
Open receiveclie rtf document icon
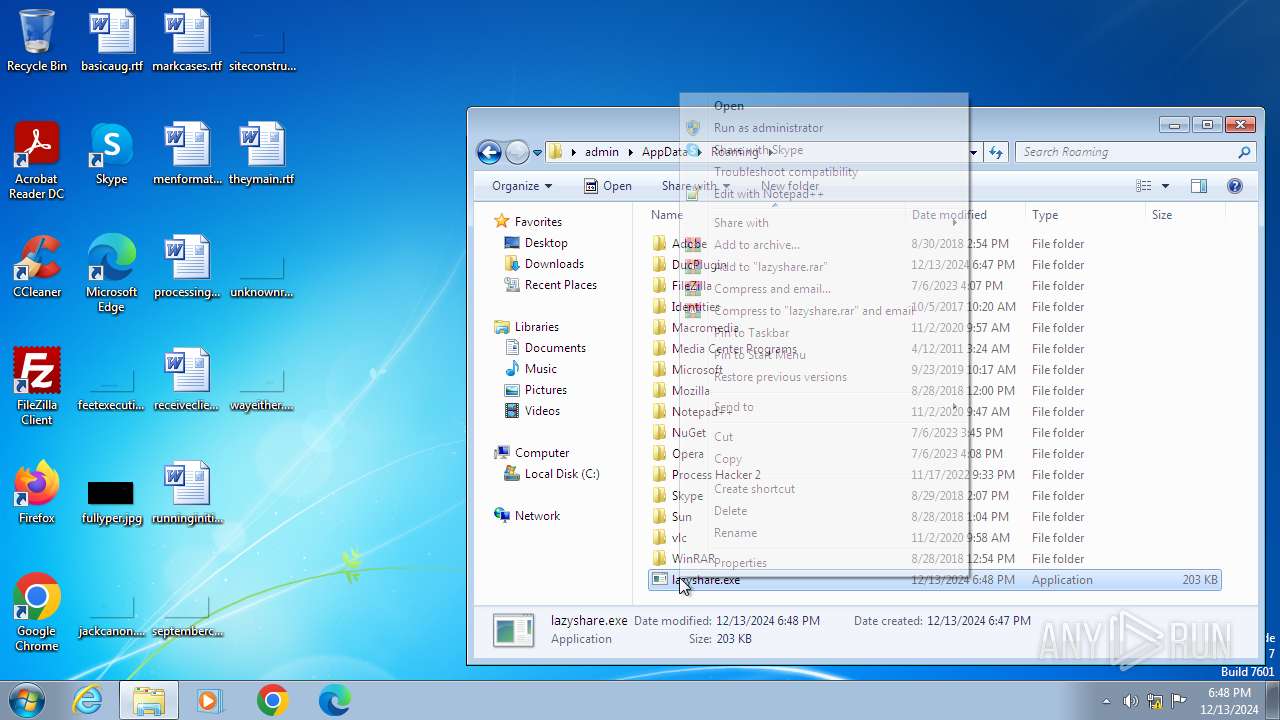point(187,380)
